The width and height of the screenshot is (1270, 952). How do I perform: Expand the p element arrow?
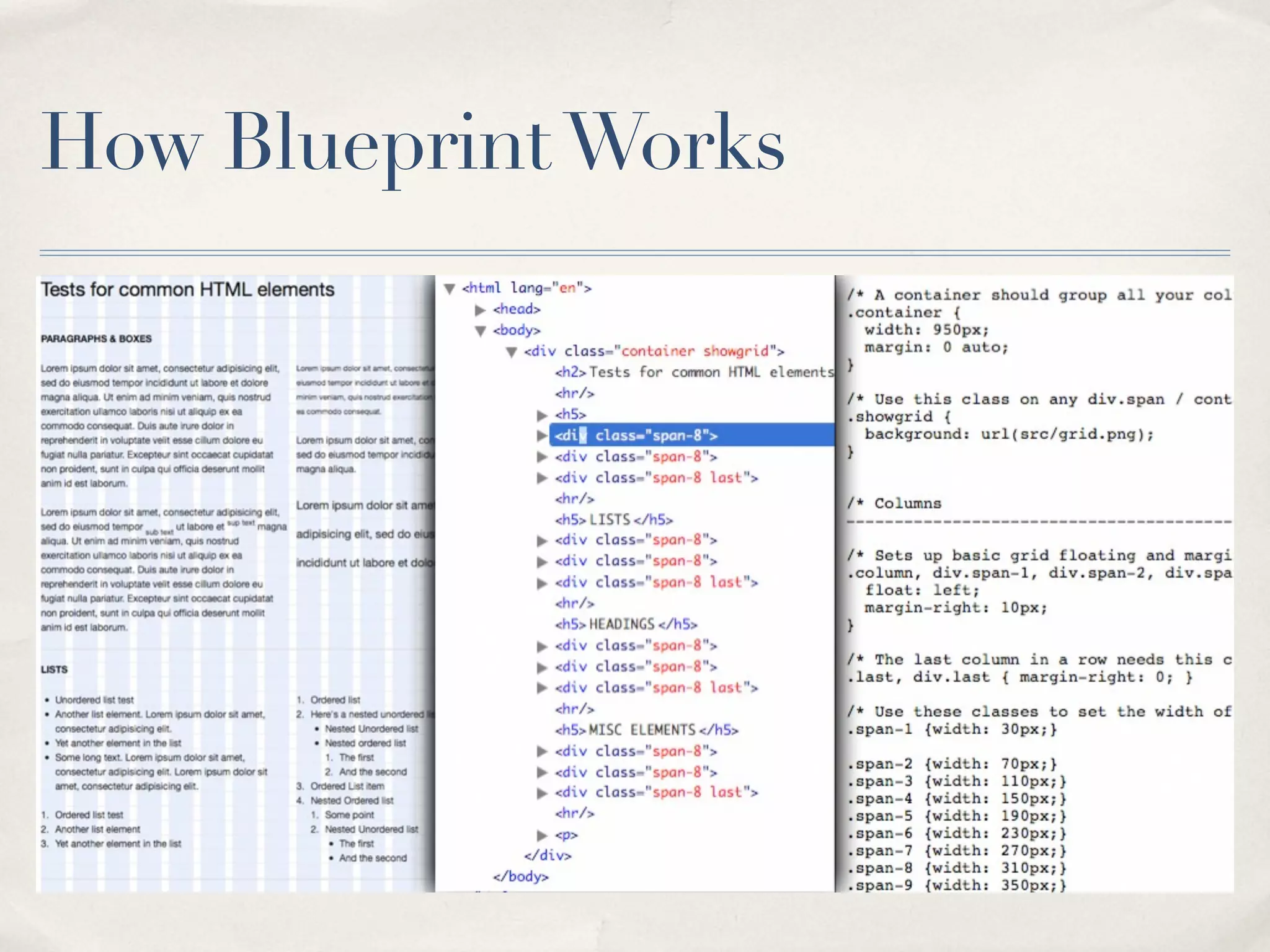(x=543, y=835)
